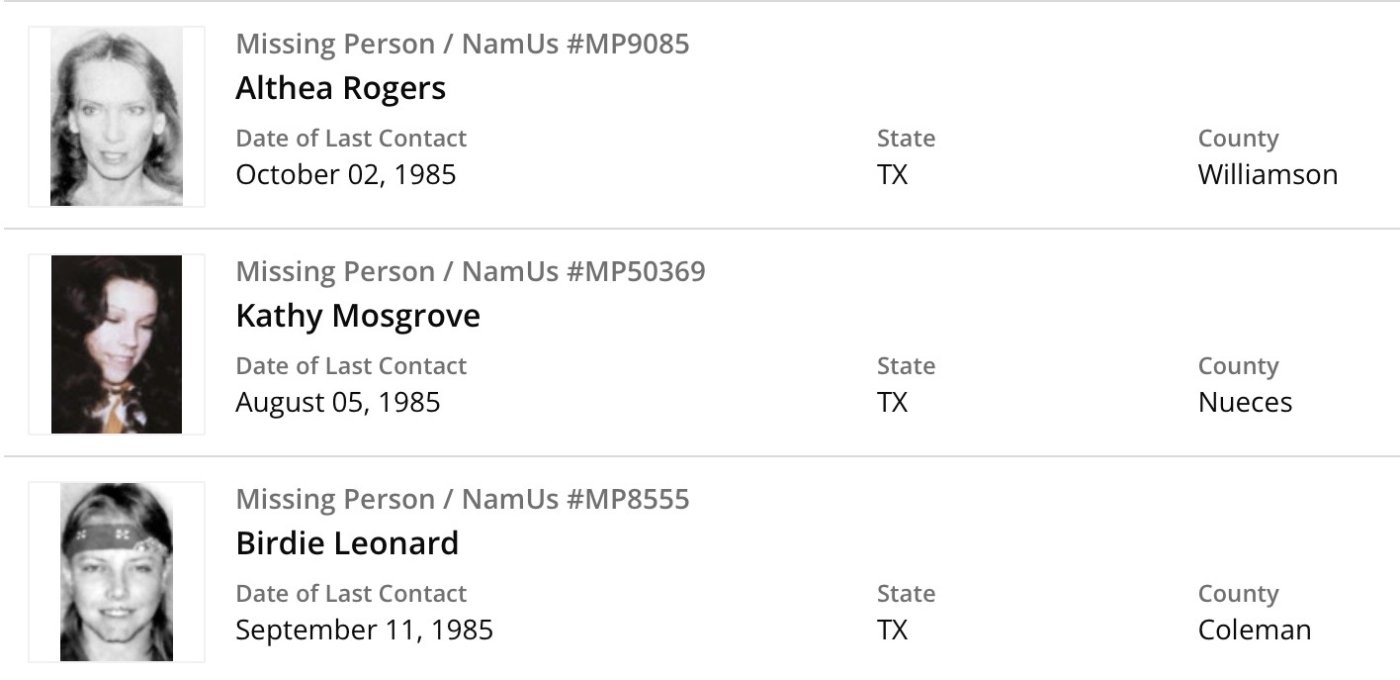Select the NamUs #MP50369 case header

[x=470, y=271]
